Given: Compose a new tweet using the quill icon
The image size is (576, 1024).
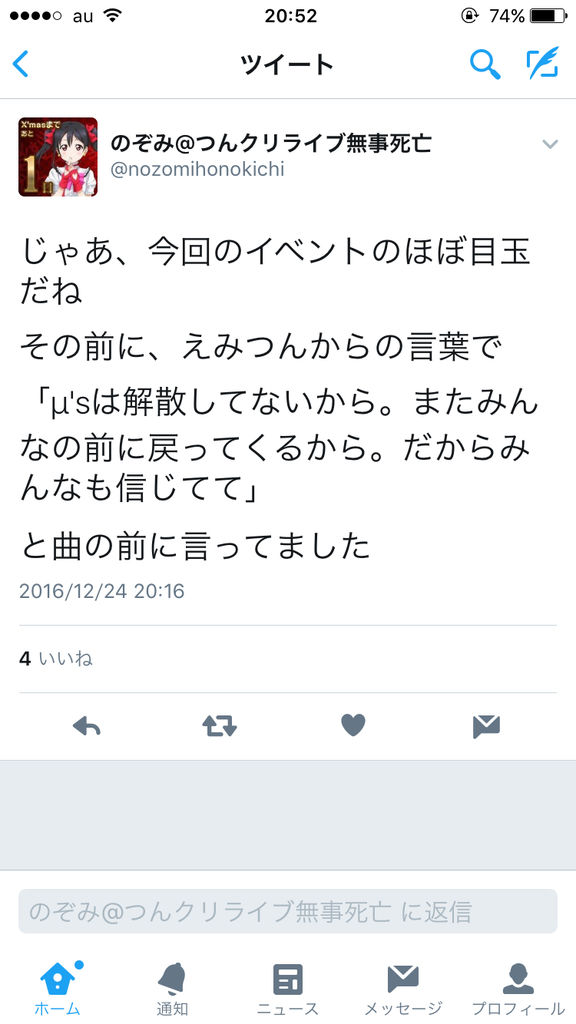Looking at the screenshot, I should pos(543,63).
